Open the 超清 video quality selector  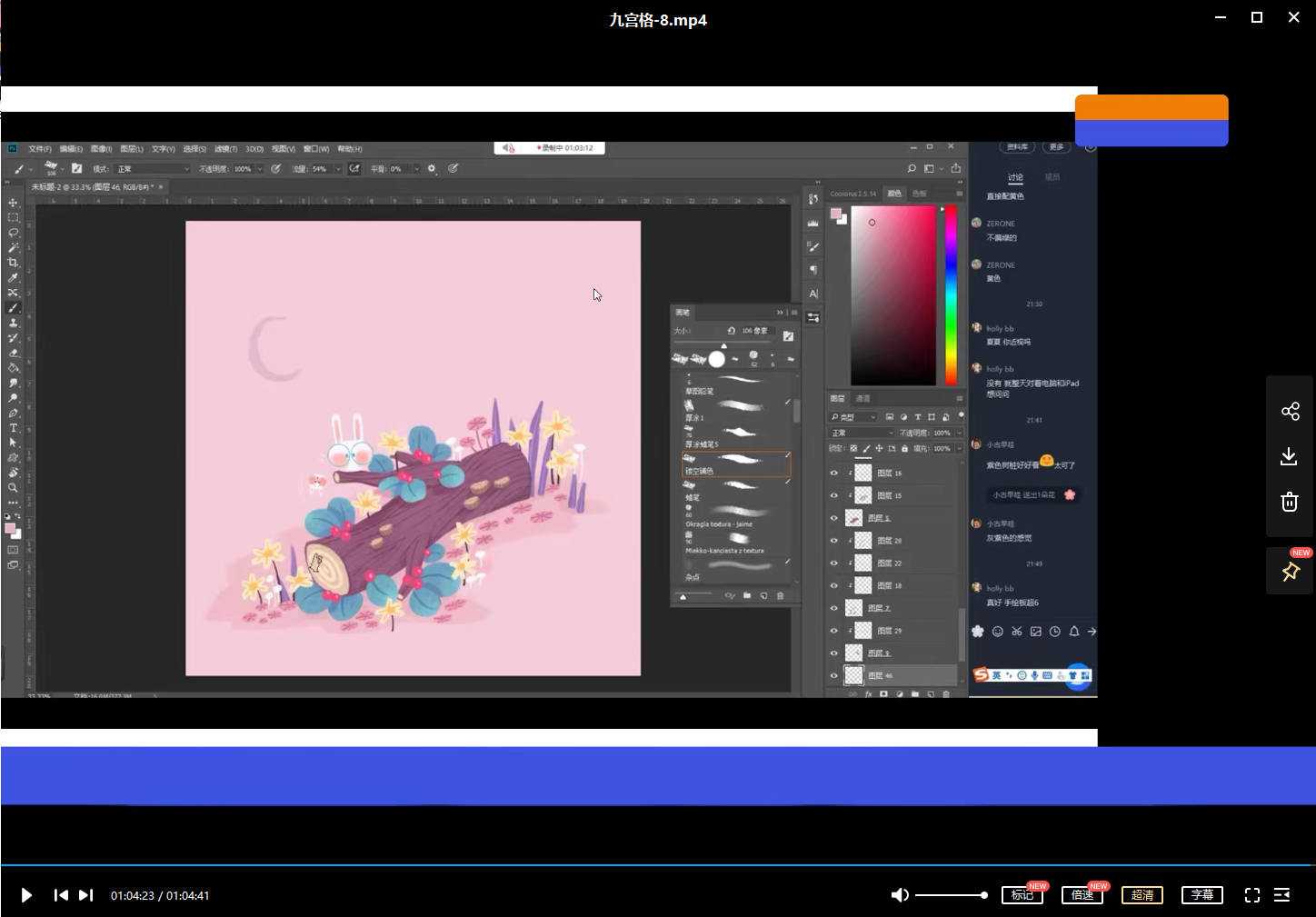point(1142,895)
